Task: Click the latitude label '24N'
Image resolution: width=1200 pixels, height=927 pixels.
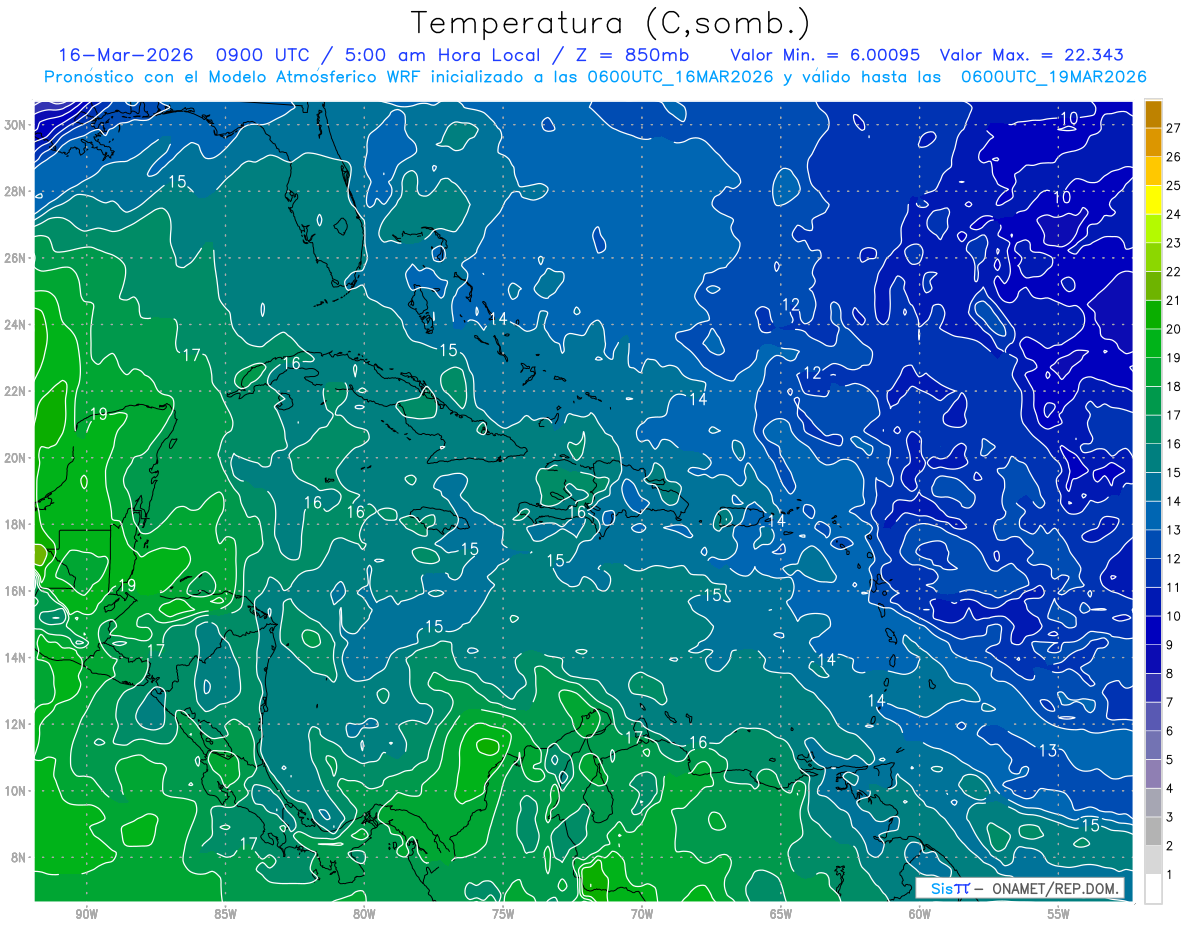Action: [14, 325]
